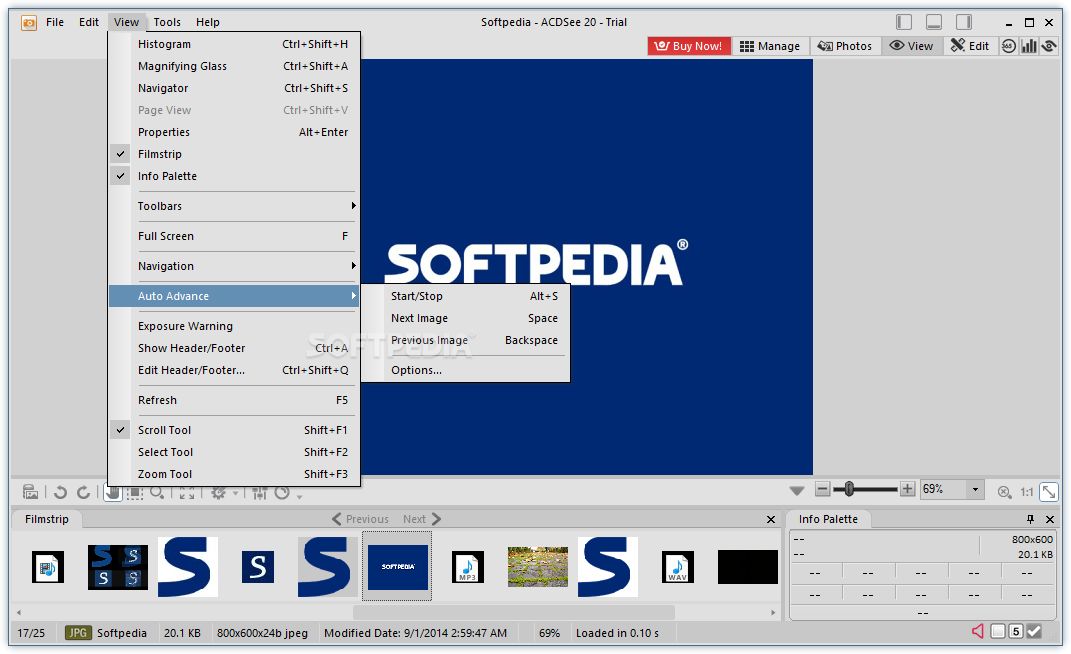The image size is (1071, 654).
Task: Select the WAV file thumbnail
Action: (678, 567)
